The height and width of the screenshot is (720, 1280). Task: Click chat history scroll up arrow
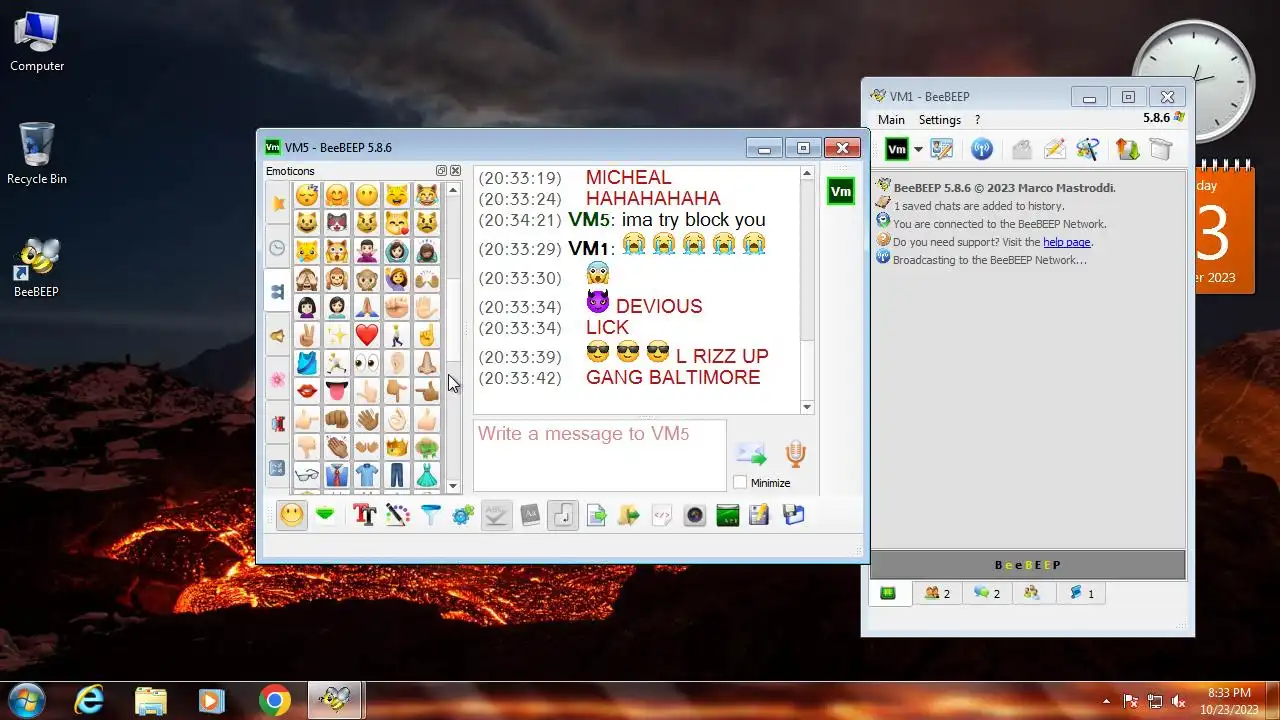tap(808, 174)
